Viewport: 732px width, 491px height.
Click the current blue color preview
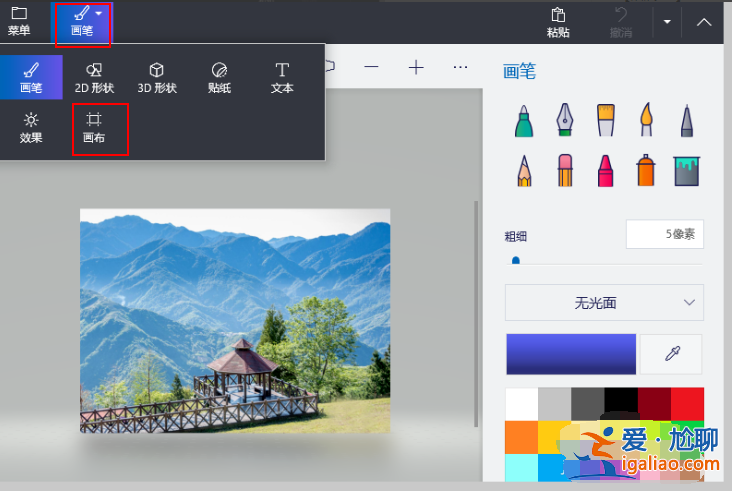(x=571, y=354)
